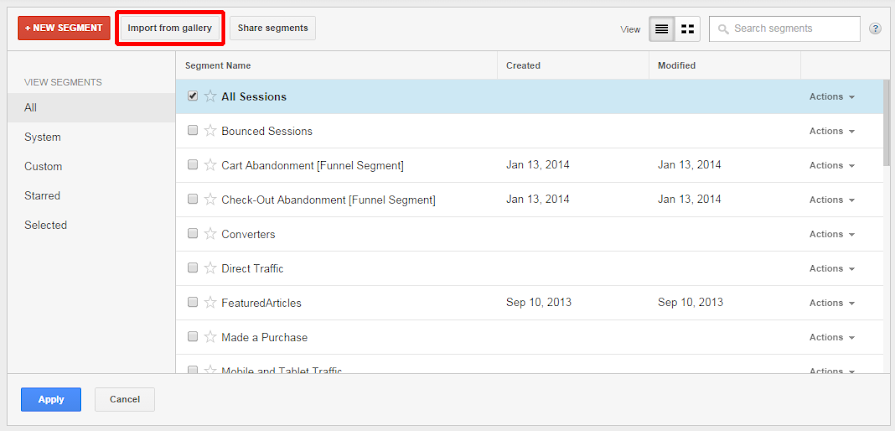Star the Bounced Sessions segment
Screen dimensions: 895x431
pos(210,131)
